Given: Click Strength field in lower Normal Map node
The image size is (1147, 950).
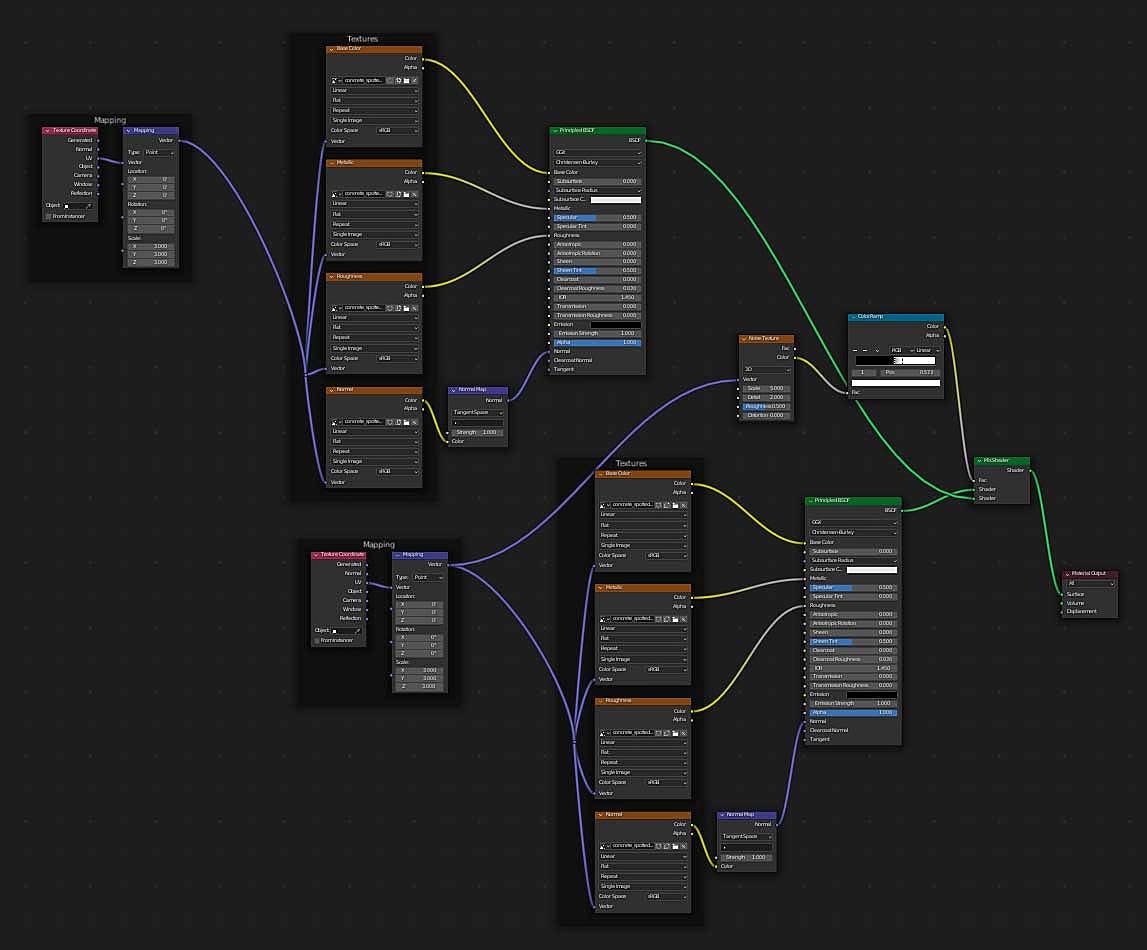Looking at the screenshot, I should (x=745, y=857).
